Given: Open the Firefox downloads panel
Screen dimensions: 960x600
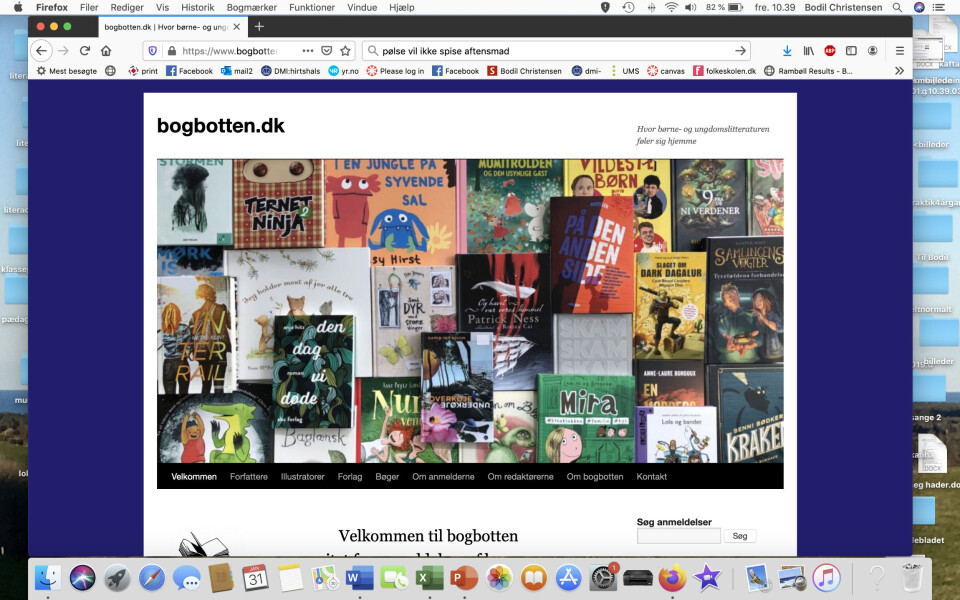Looking at the screenshot, I should (787, 51).
